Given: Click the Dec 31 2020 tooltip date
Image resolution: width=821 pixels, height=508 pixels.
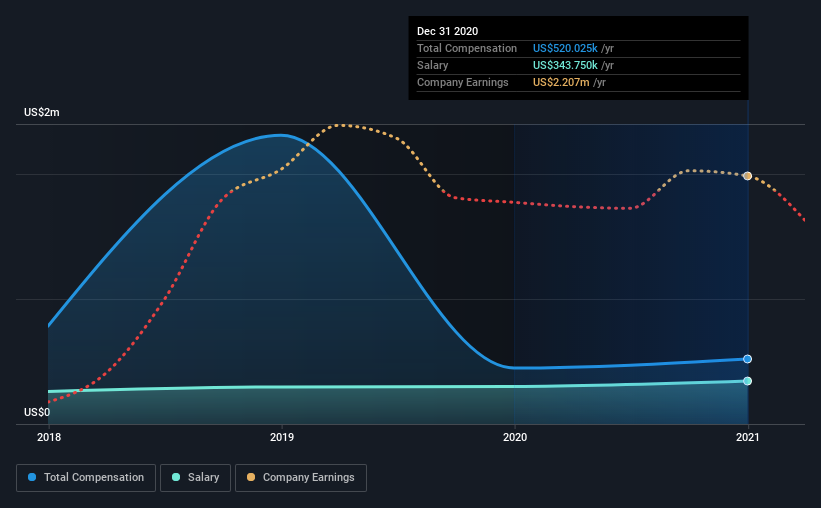Looking at the screenshot, I should click(447, 31).
